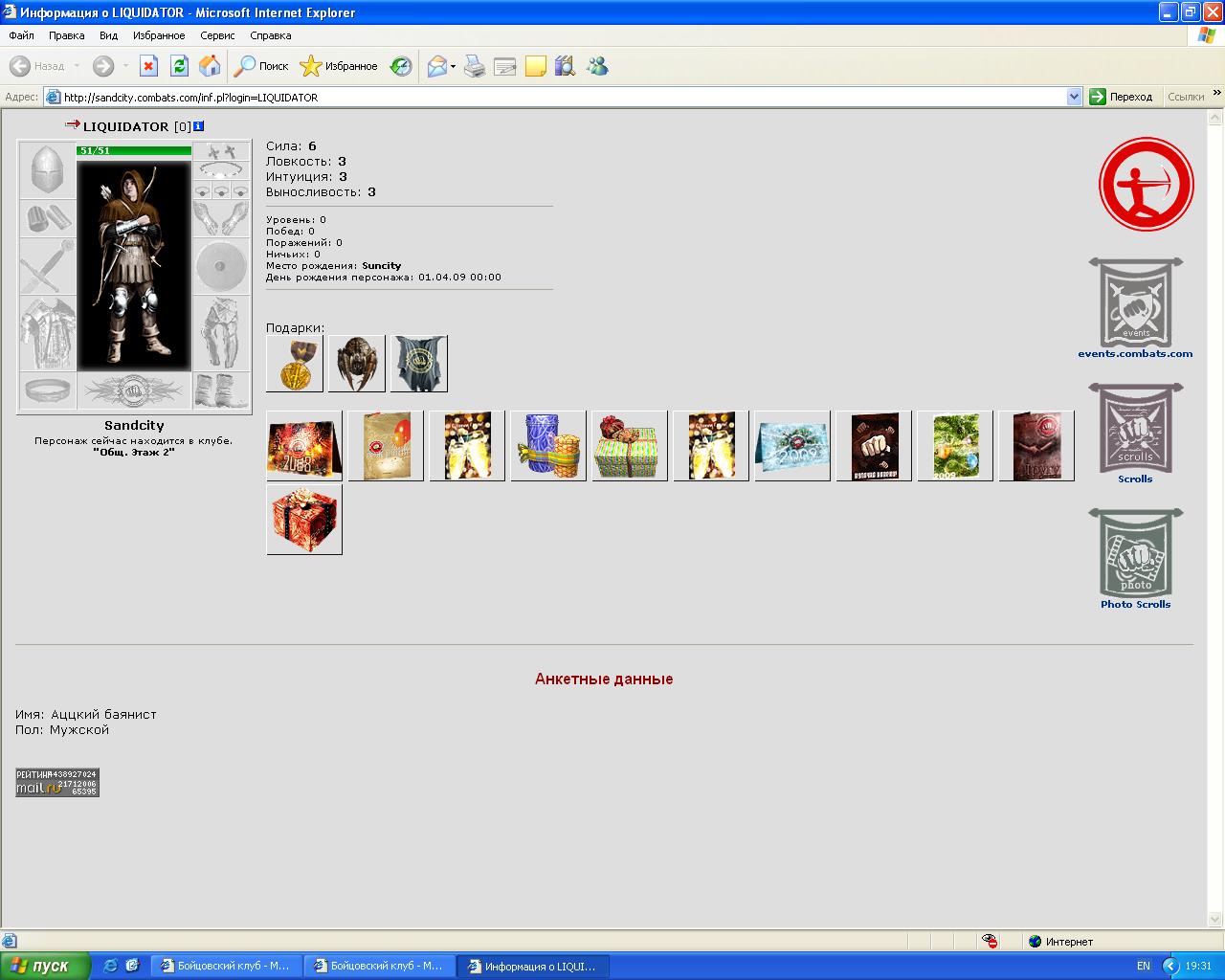Click the Stop page loading icon
The image size is (1225, 980).
click(148, 66)
